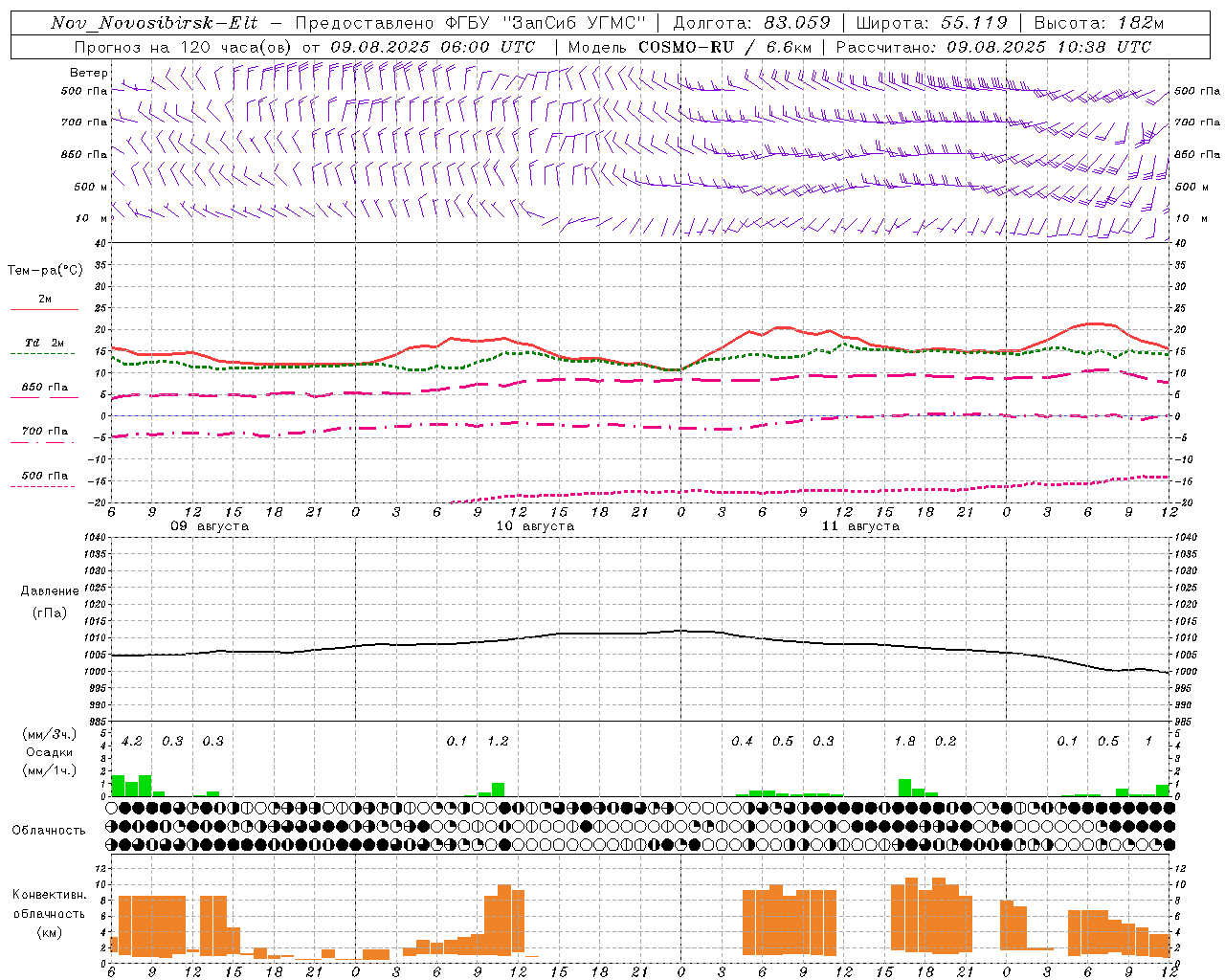Image resolution: width=1225 pixels, height=980 pixels.
Task: Click the 4.2 precipitation amount
Action: pos(132,741)
